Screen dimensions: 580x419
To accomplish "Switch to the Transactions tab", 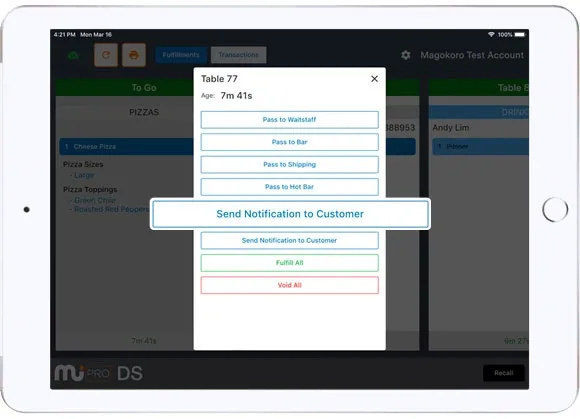I will coord(238,55).
